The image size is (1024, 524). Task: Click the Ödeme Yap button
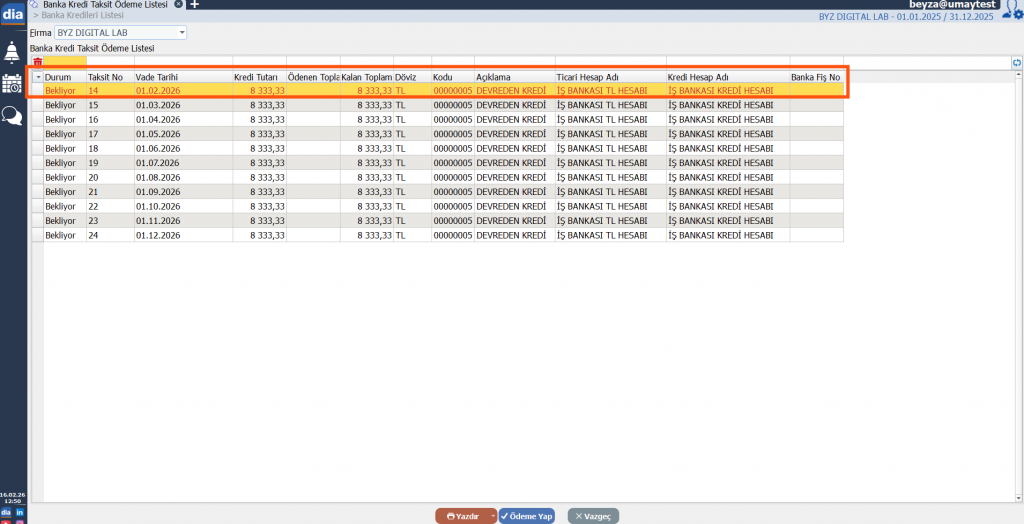click(527, 516)
